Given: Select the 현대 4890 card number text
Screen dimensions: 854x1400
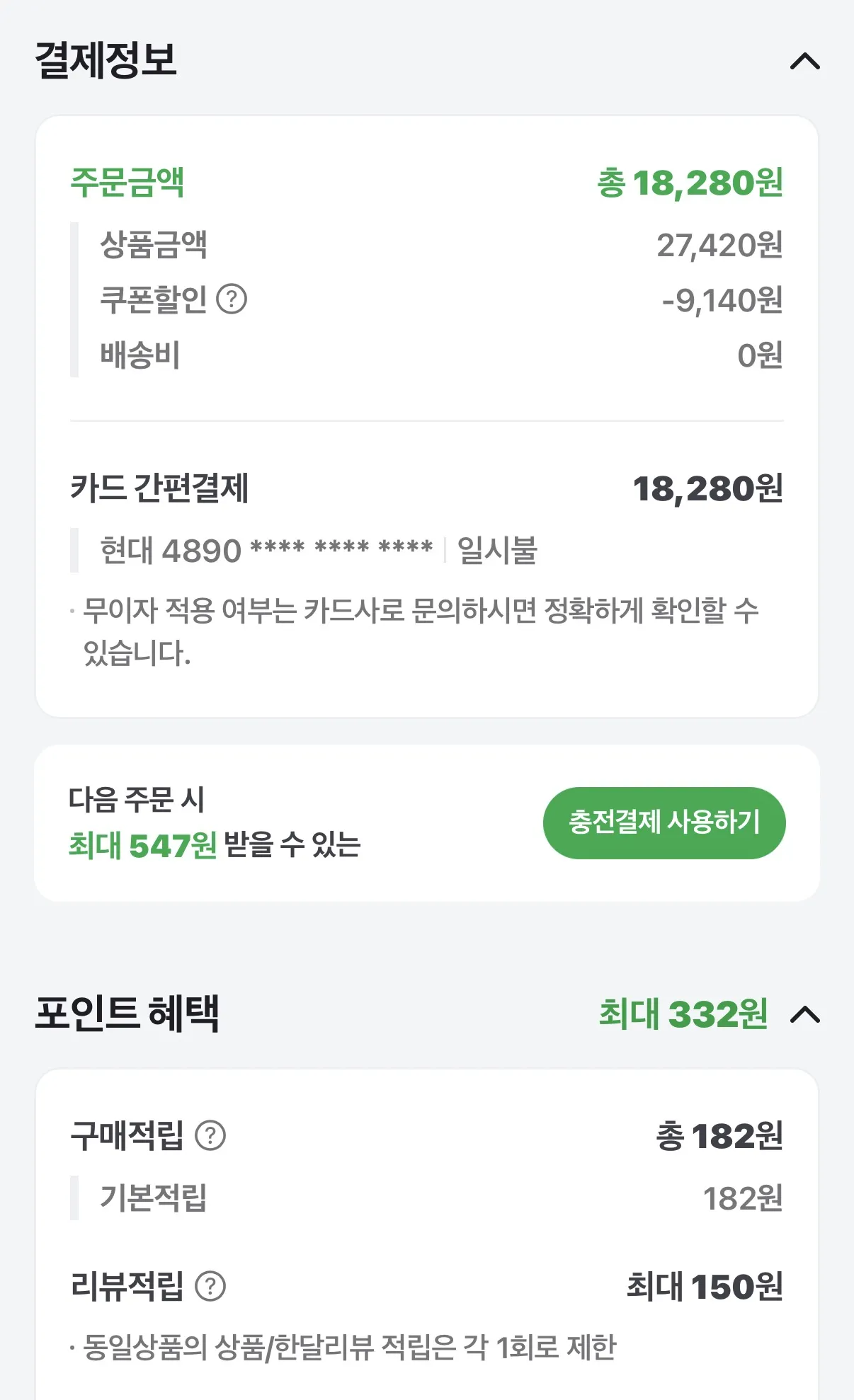Looking at the screenshot, I should point(266,550).
